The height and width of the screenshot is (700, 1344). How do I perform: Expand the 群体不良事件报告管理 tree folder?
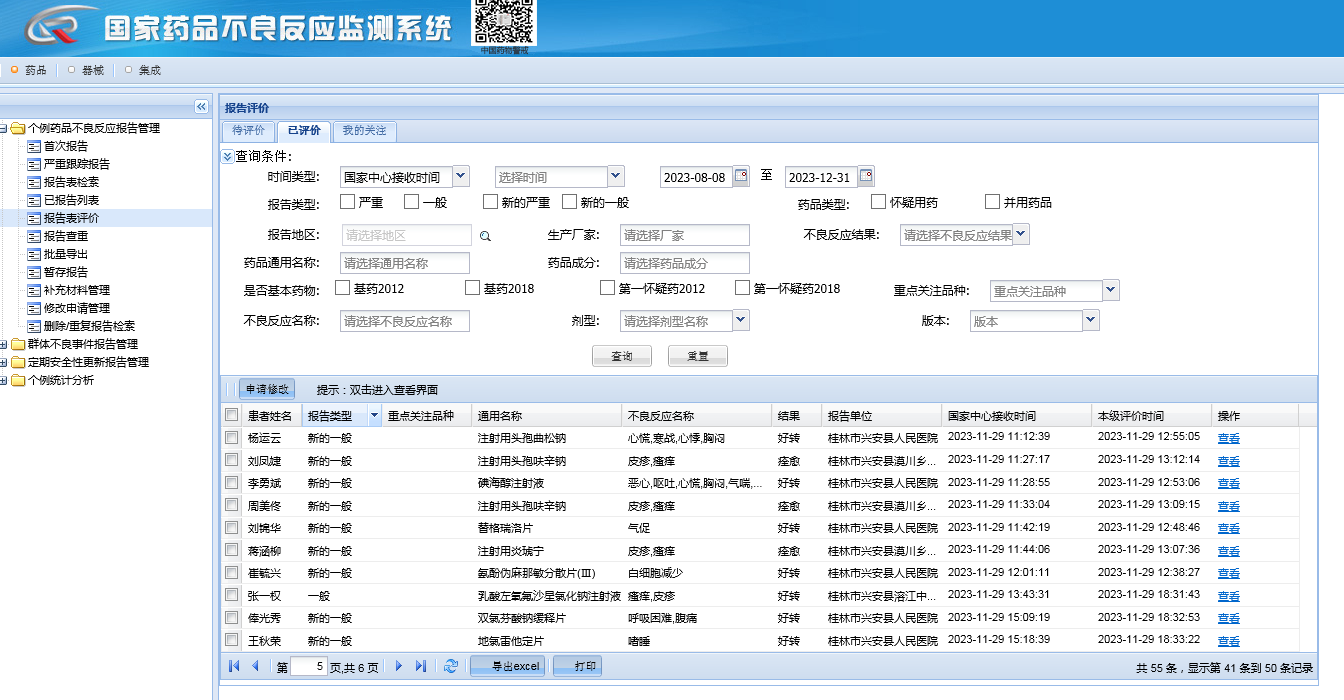click(x=5, y=344)
